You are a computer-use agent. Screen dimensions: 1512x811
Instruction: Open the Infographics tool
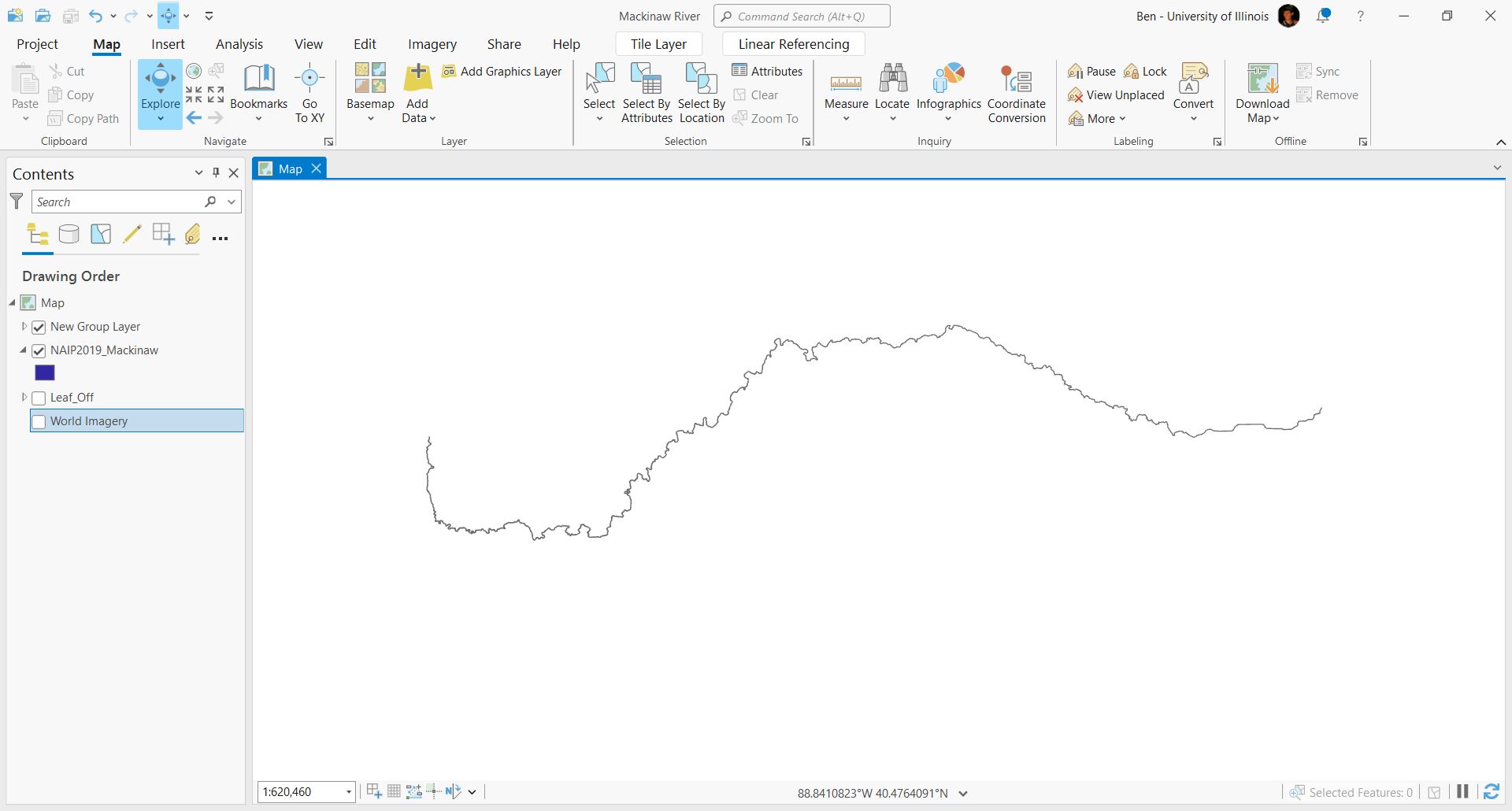pyautogui.click(x=948, y=80)
